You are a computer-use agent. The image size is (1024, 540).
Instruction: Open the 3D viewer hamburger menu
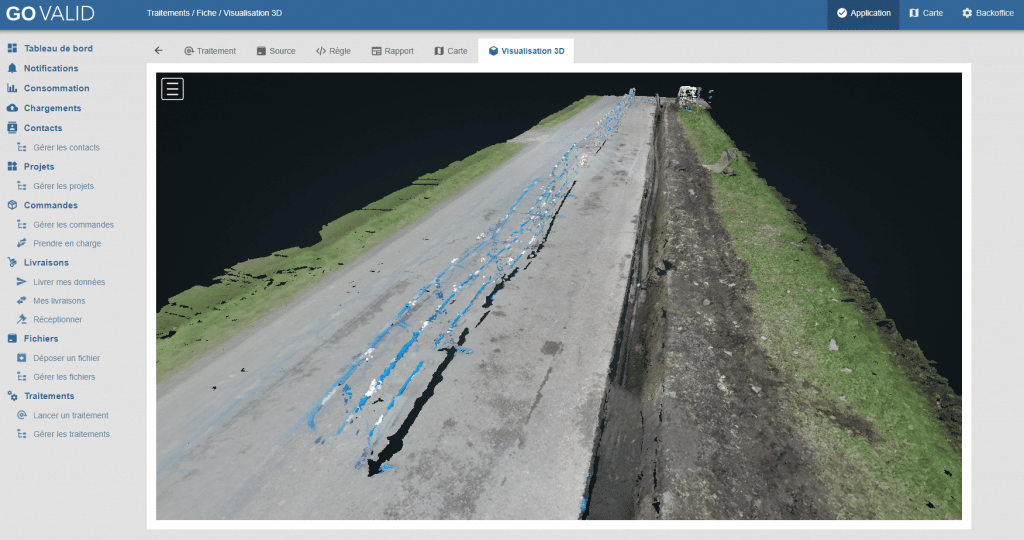click(172, 89)
